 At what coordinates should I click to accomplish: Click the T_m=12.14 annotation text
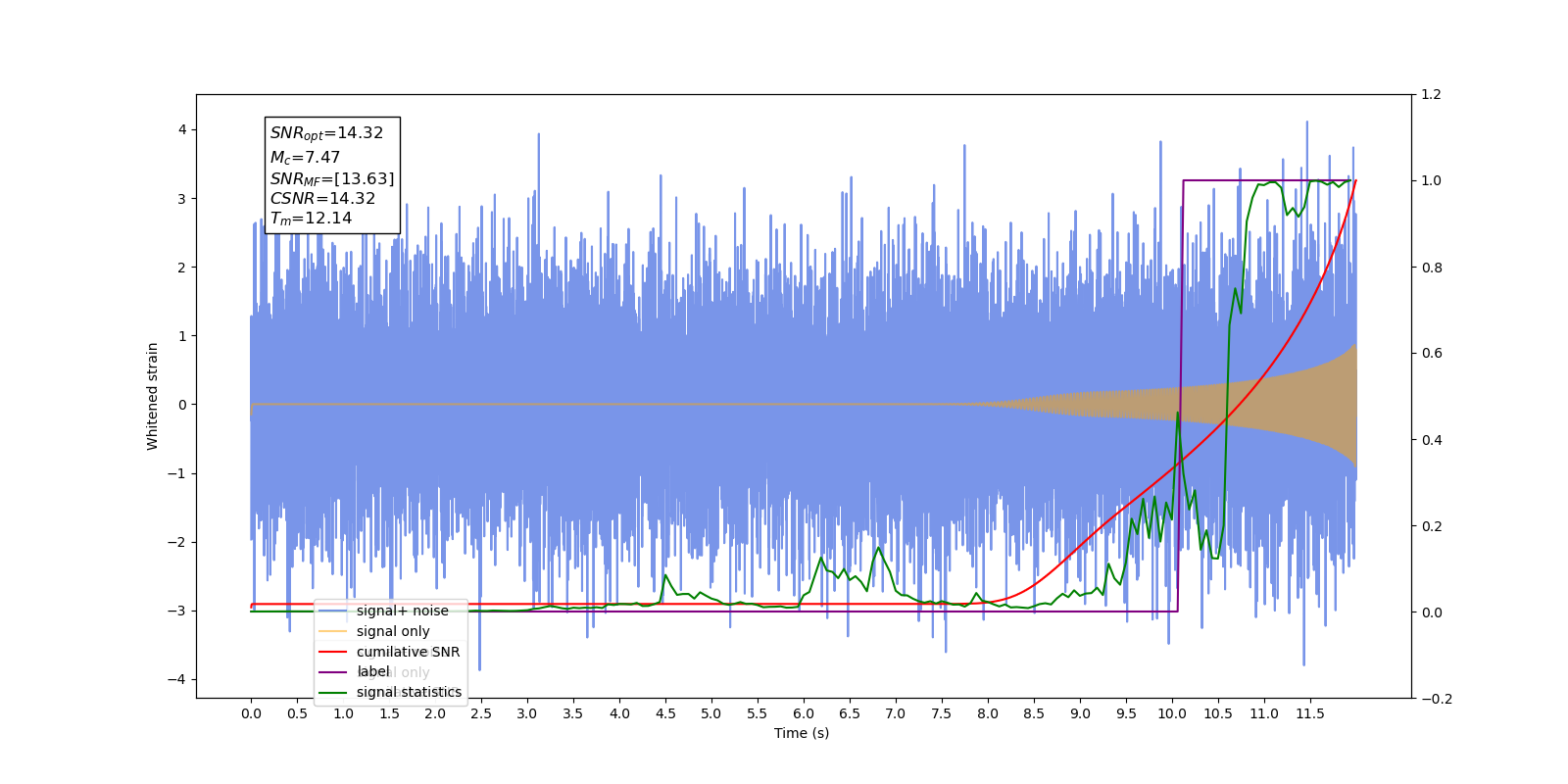coord(311,219)
